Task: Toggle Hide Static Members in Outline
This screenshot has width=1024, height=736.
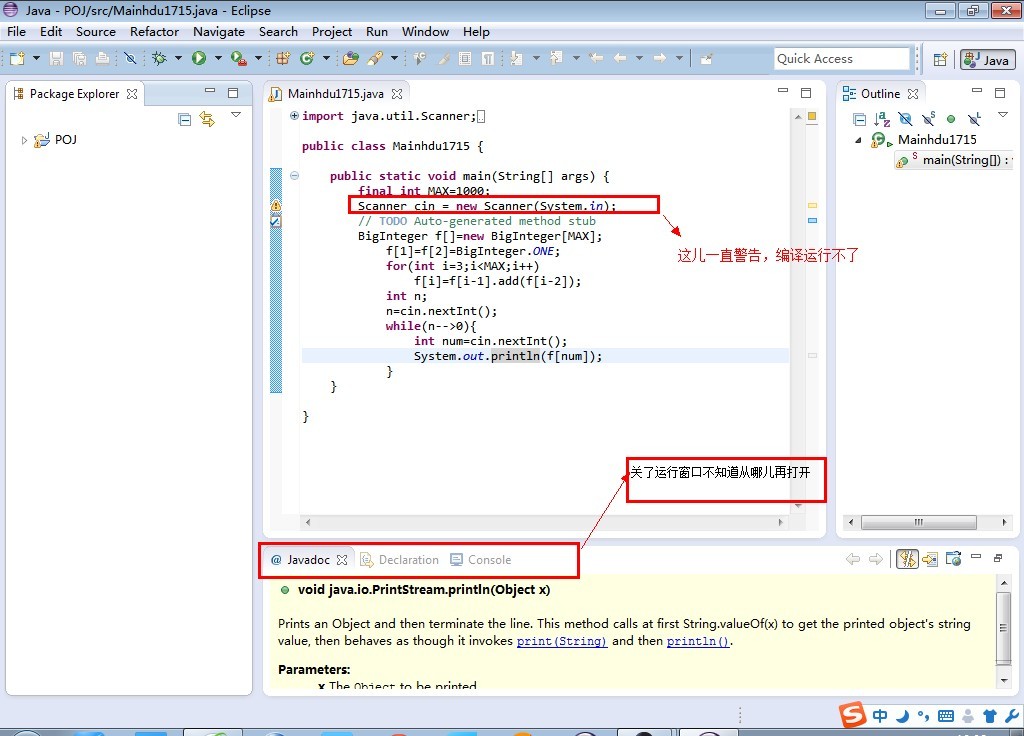Action: point(928,119)
